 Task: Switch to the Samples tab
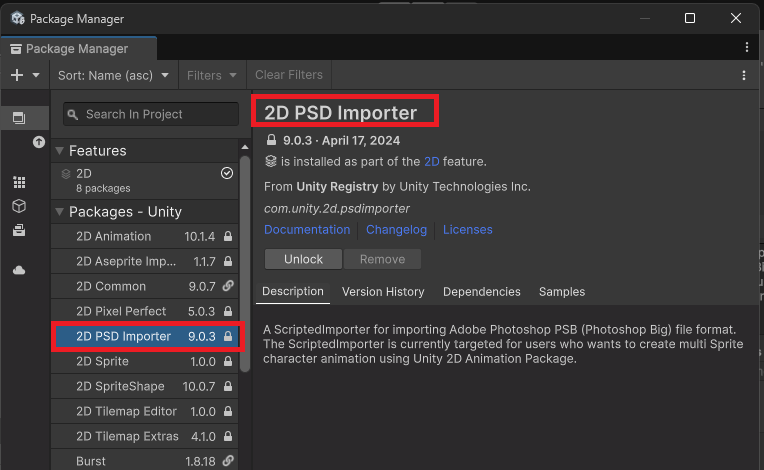point(562,292)
